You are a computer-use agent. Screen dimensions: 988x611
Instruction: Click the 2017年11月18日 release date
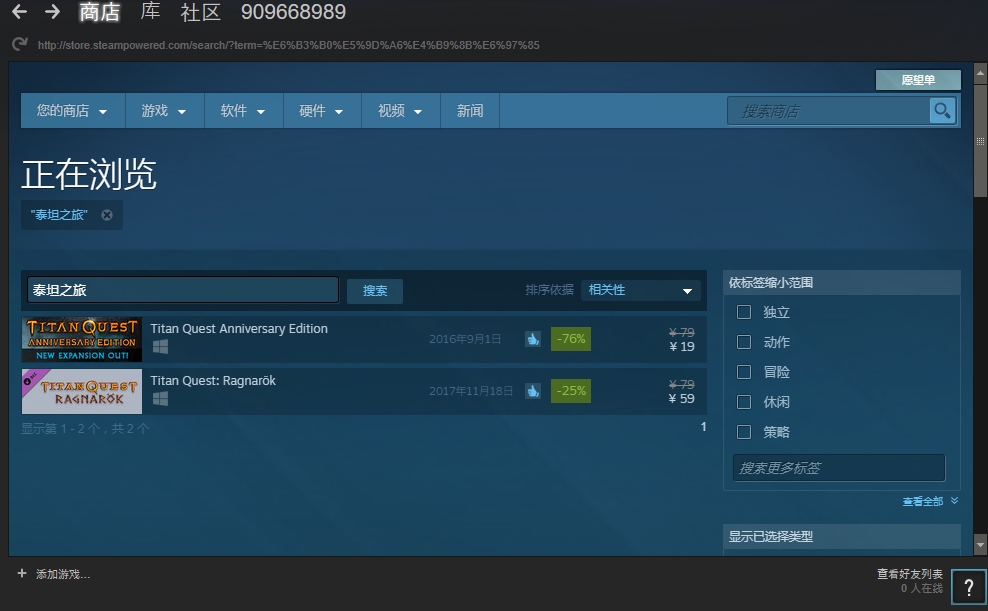point(471,391)
